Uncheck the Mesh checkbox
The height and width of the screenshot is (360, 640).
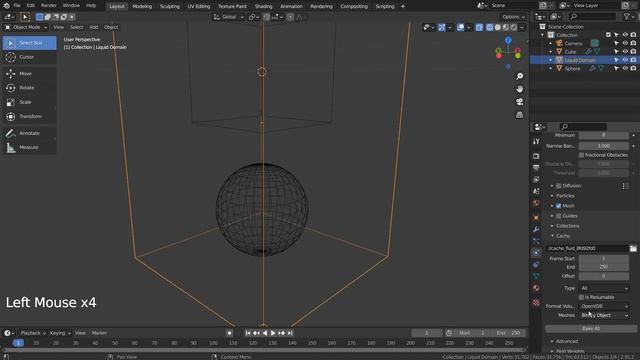pos(558,206)
